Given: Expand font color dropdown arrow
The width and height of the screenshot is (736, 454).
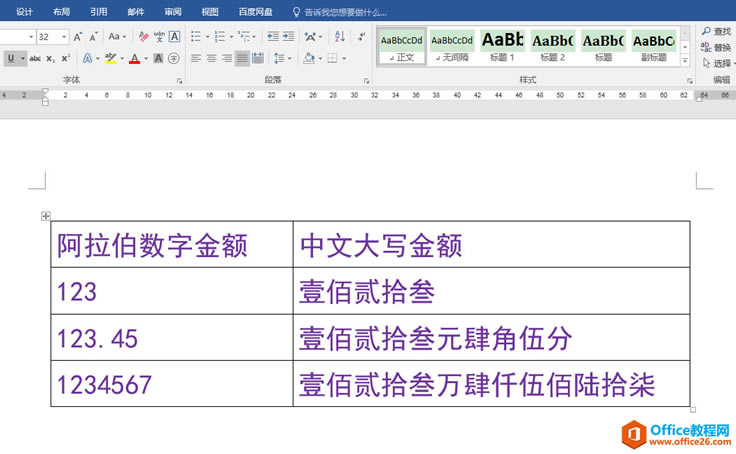Looking at the screenshot, I should (146, 58).
